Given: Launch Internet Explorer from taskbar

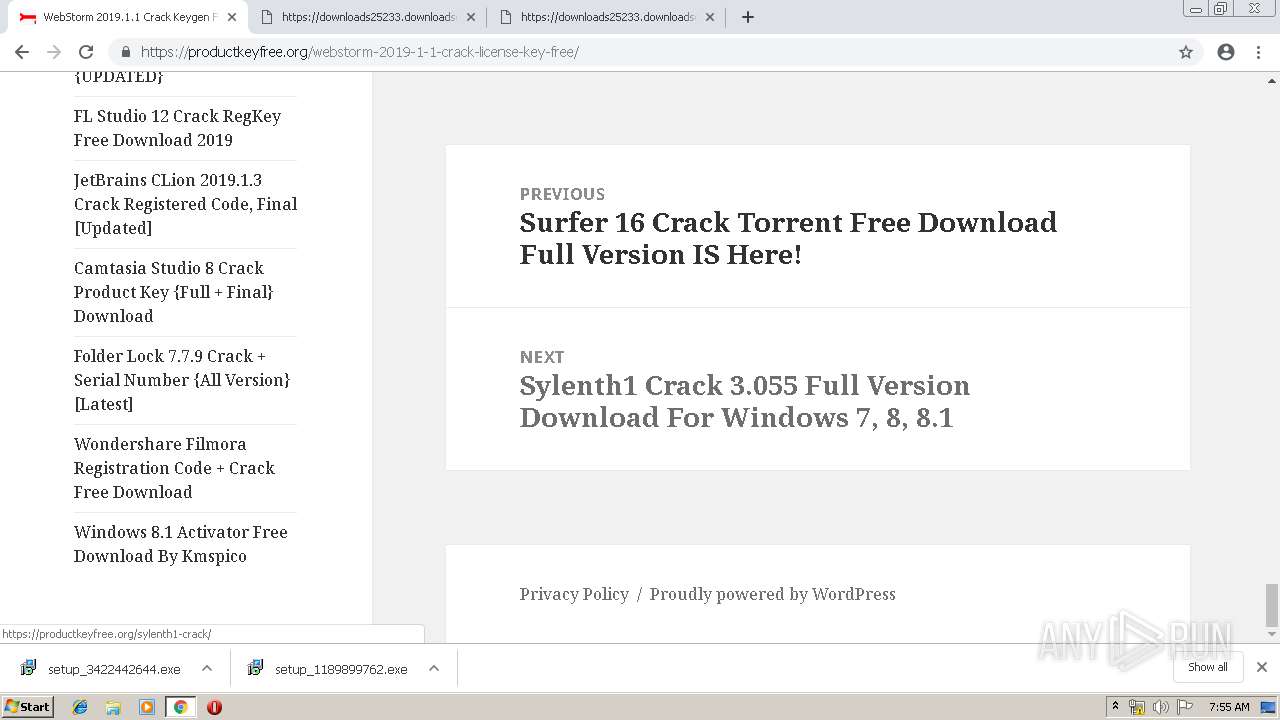Looking at the screenshot, I should pyautogui.click(x=80, y=707).
